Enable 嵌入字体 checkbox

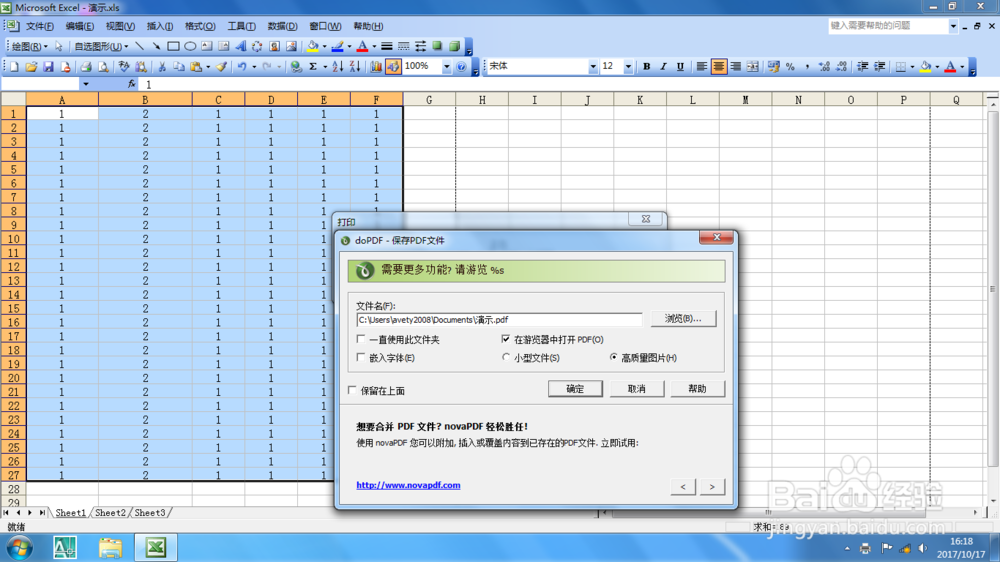coord(361,357)
